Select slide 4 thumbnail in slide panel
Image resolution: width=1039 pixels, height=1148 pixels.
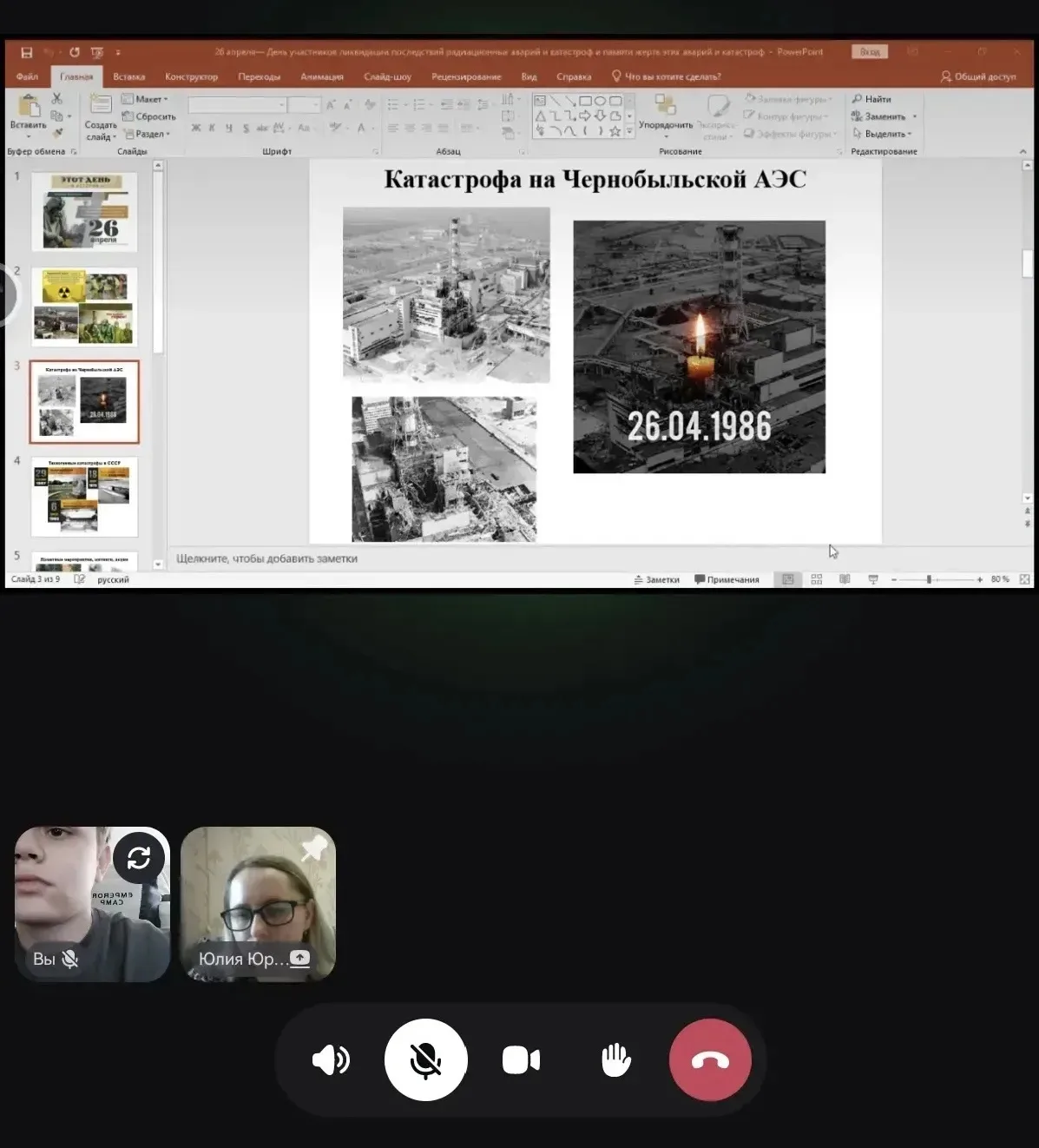[x=84, y=497]
